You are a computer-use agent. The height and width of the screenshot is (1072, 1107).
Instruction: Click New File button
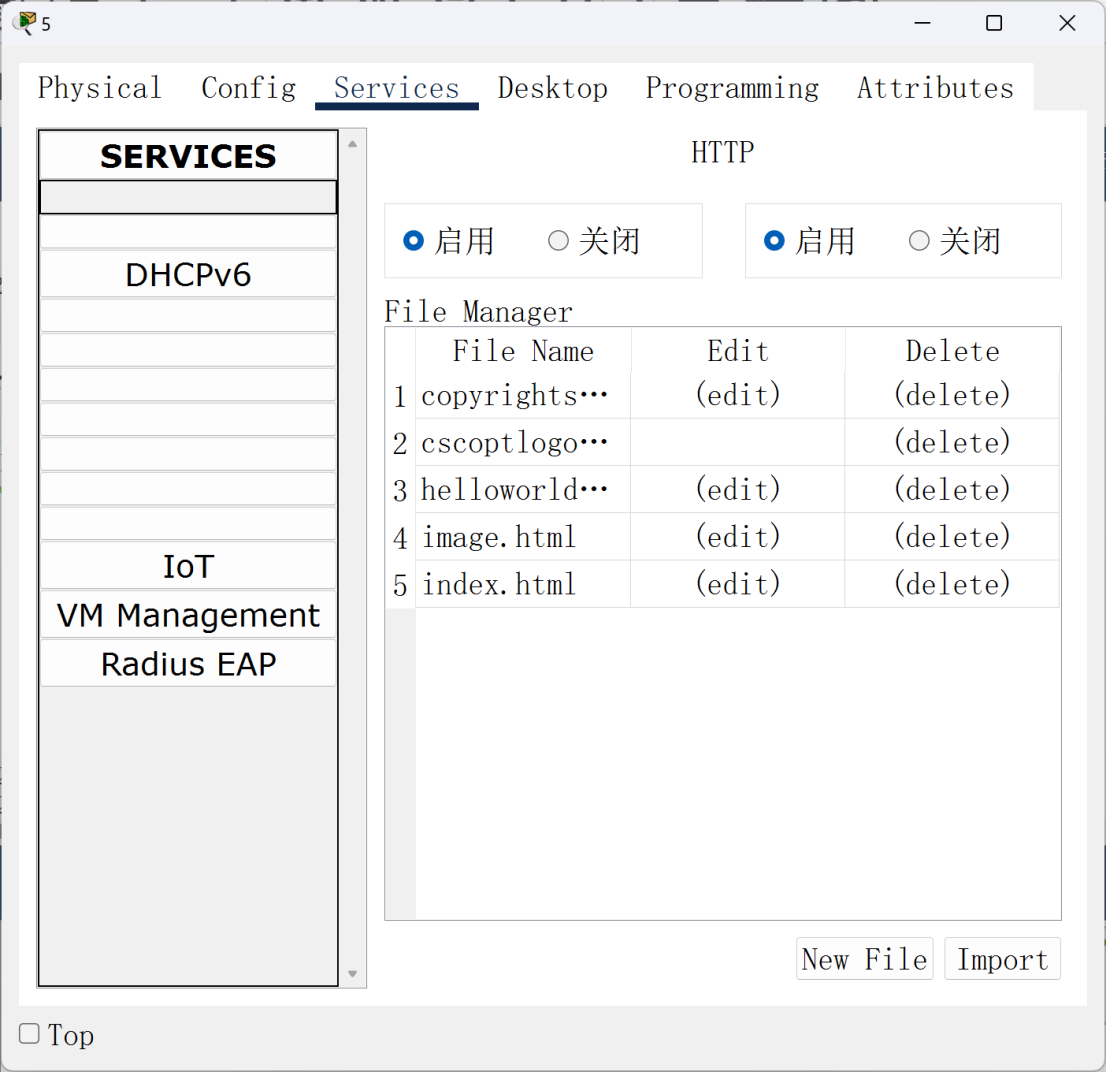[x=864, y=960]
